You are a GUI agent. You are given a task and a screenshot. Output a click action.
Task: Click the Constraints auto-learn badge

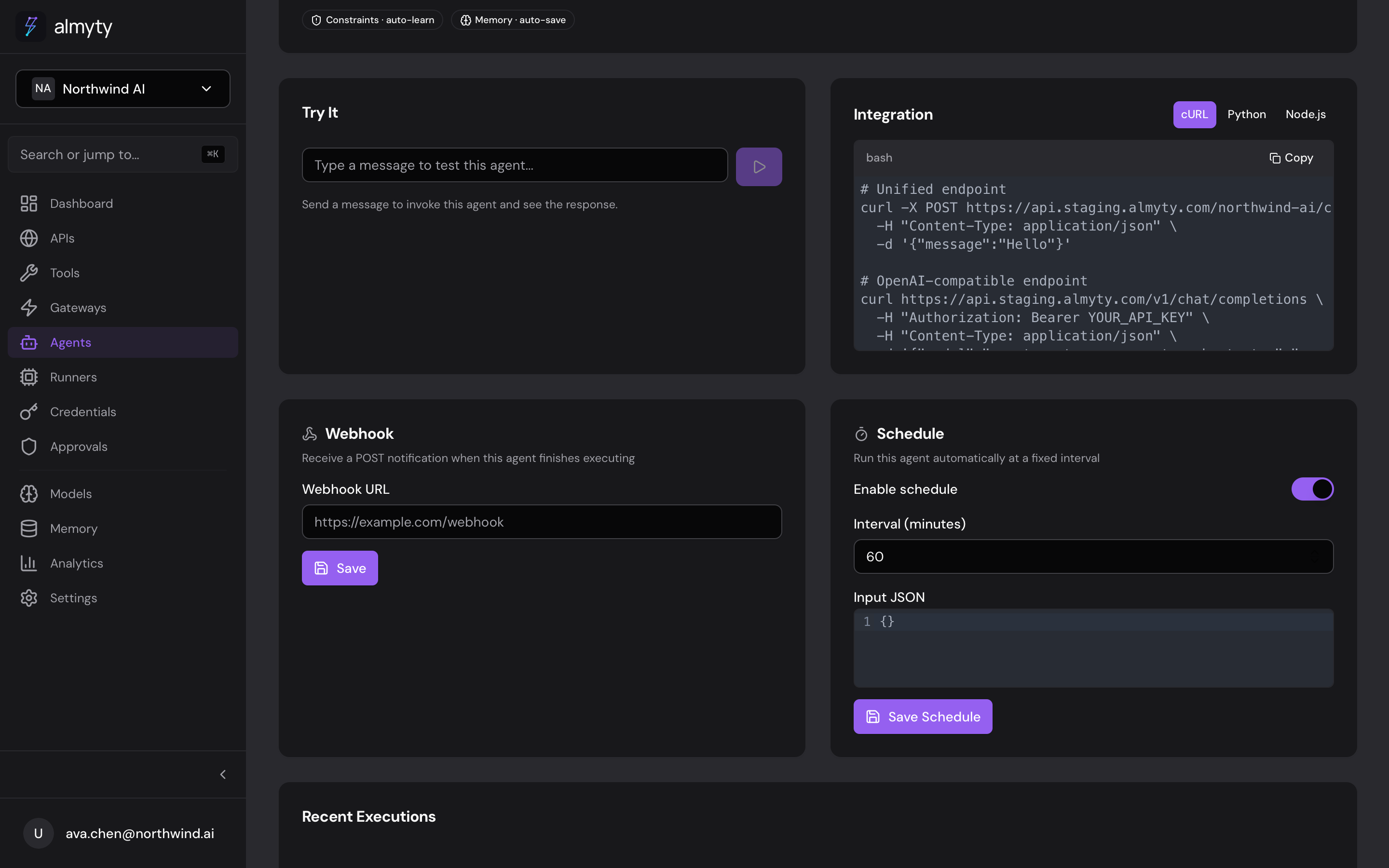point(372,20)
